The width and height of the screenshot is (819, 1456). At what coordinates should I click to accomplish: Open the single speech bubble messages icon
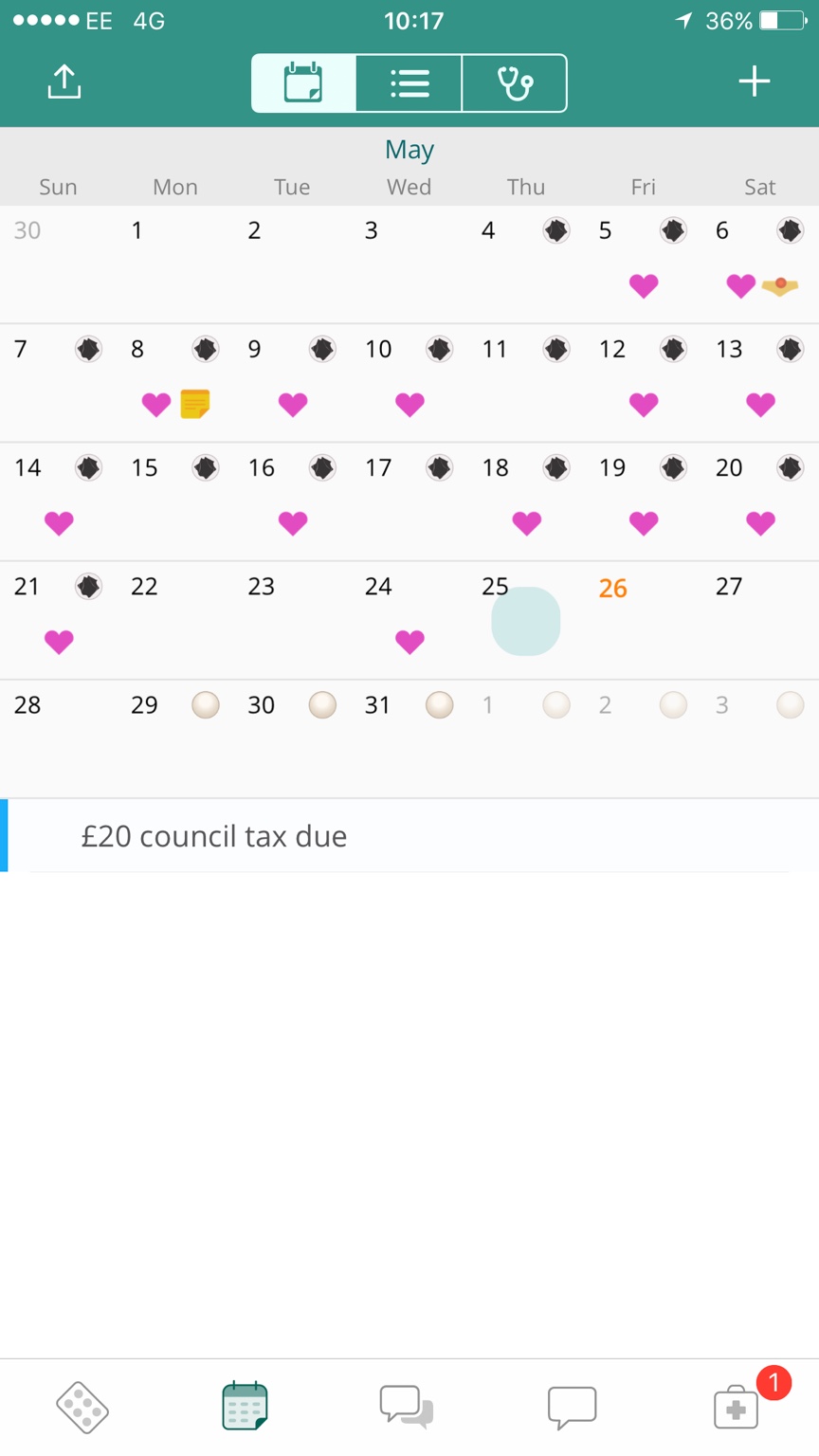click(x=573, y=1408)
